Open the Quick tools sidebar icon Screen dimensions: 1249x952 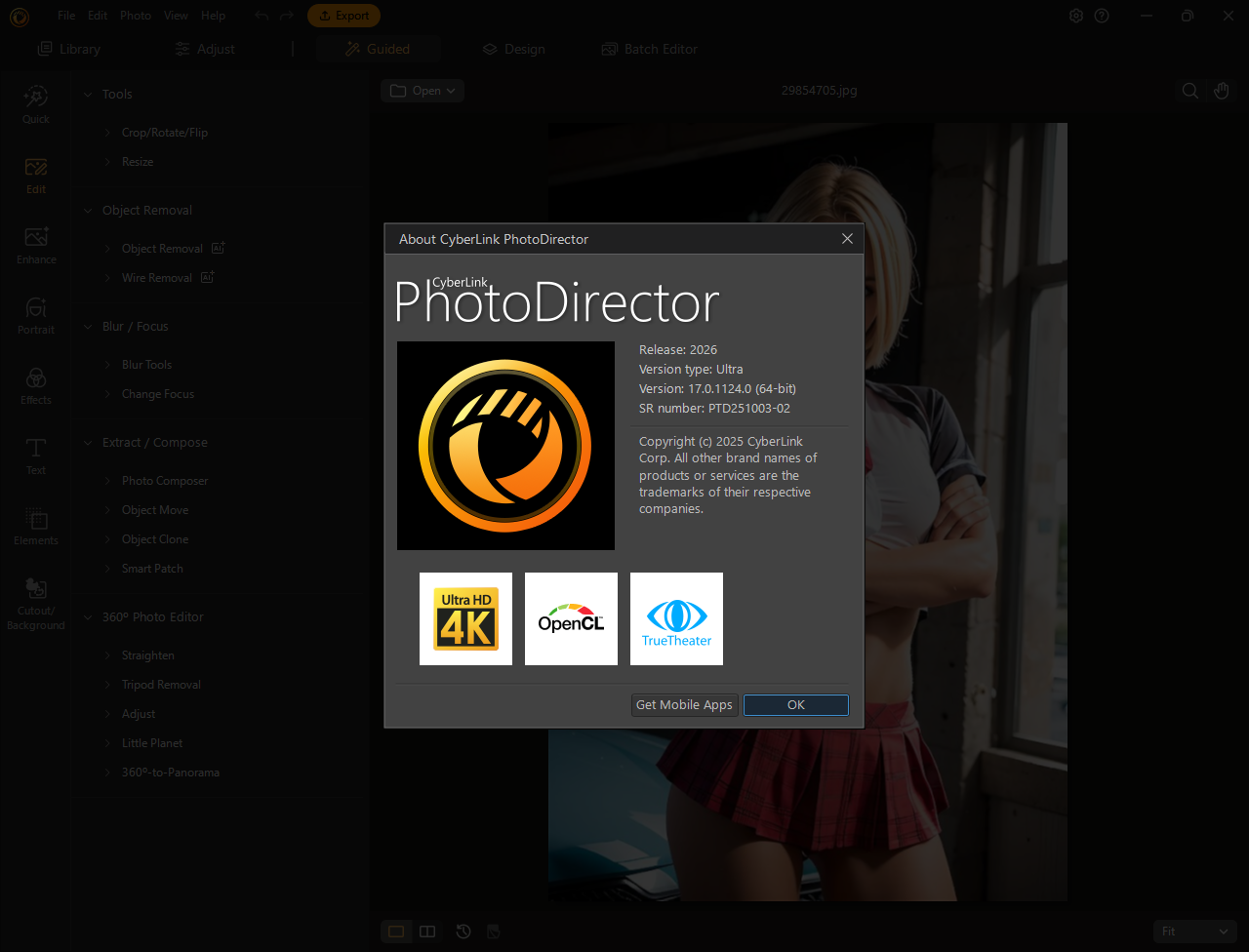36,104
